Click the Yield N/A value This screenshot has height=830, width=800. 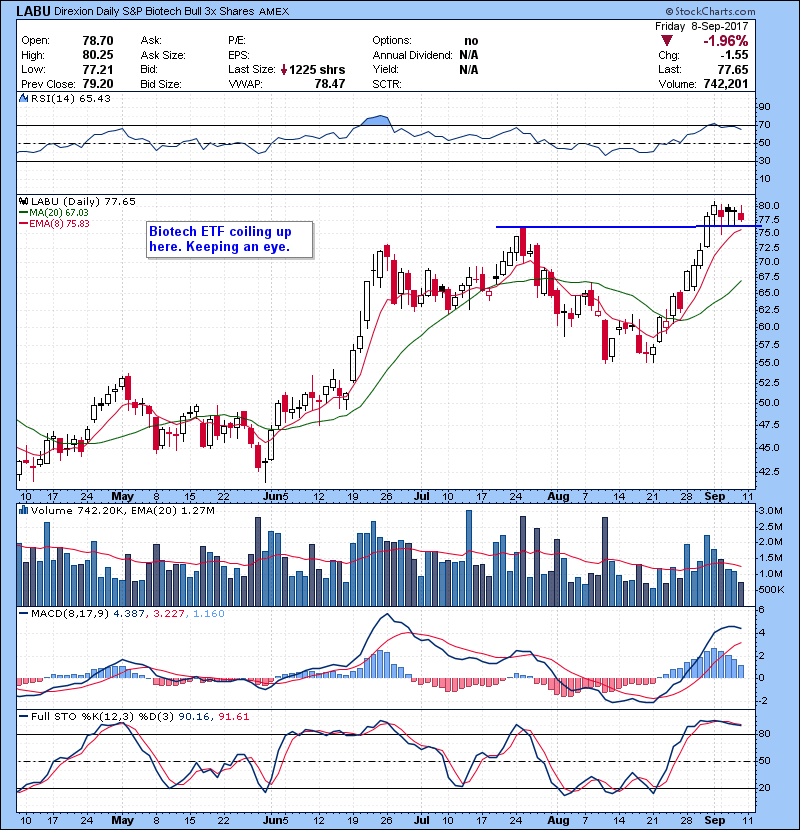pos(469,69)
